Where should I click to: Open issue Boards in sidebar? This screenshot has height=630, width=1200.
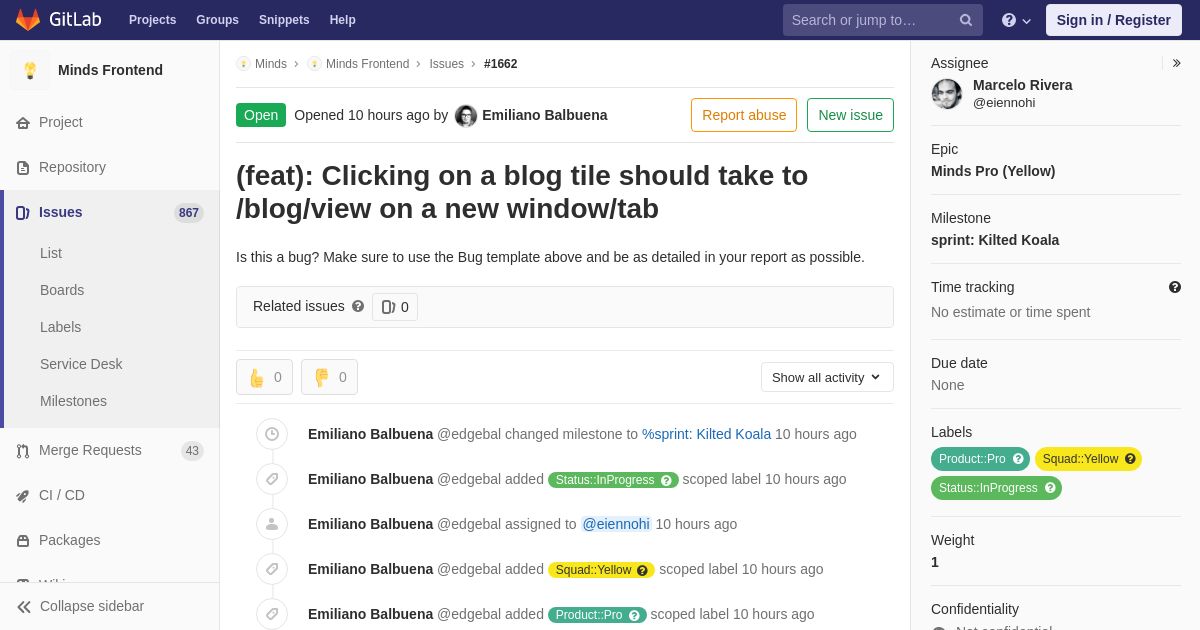pyautogui.click(x=62, y=290)
